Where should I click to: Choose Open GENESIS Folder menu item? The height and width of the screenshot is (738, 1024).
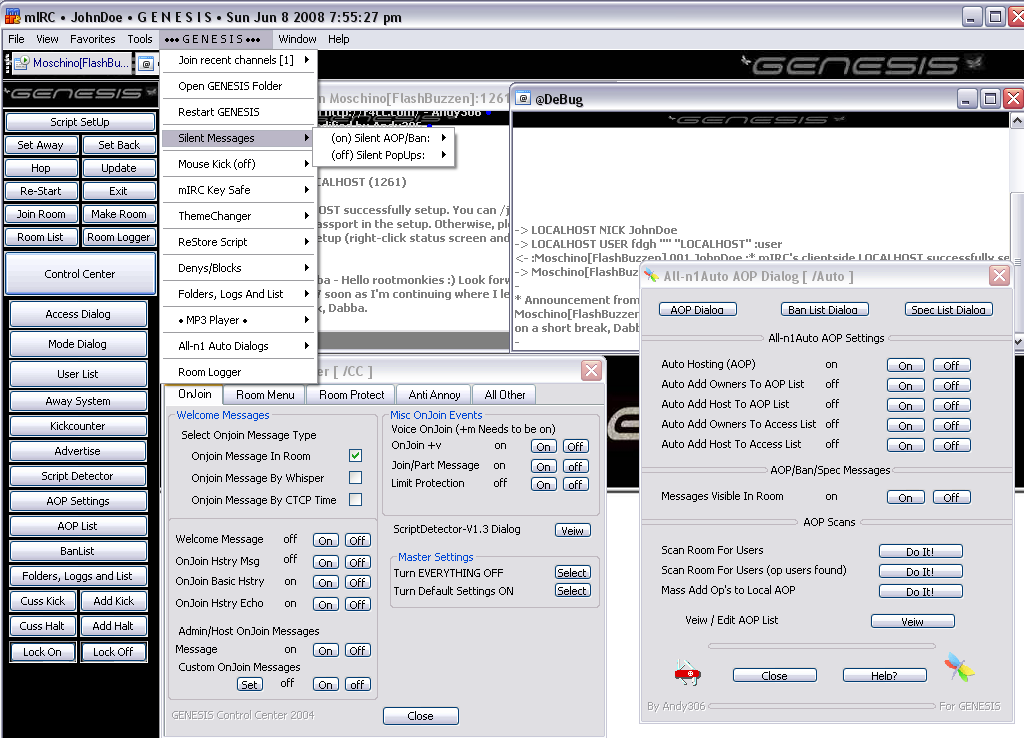pyautogui.click(x=239, y=86)
